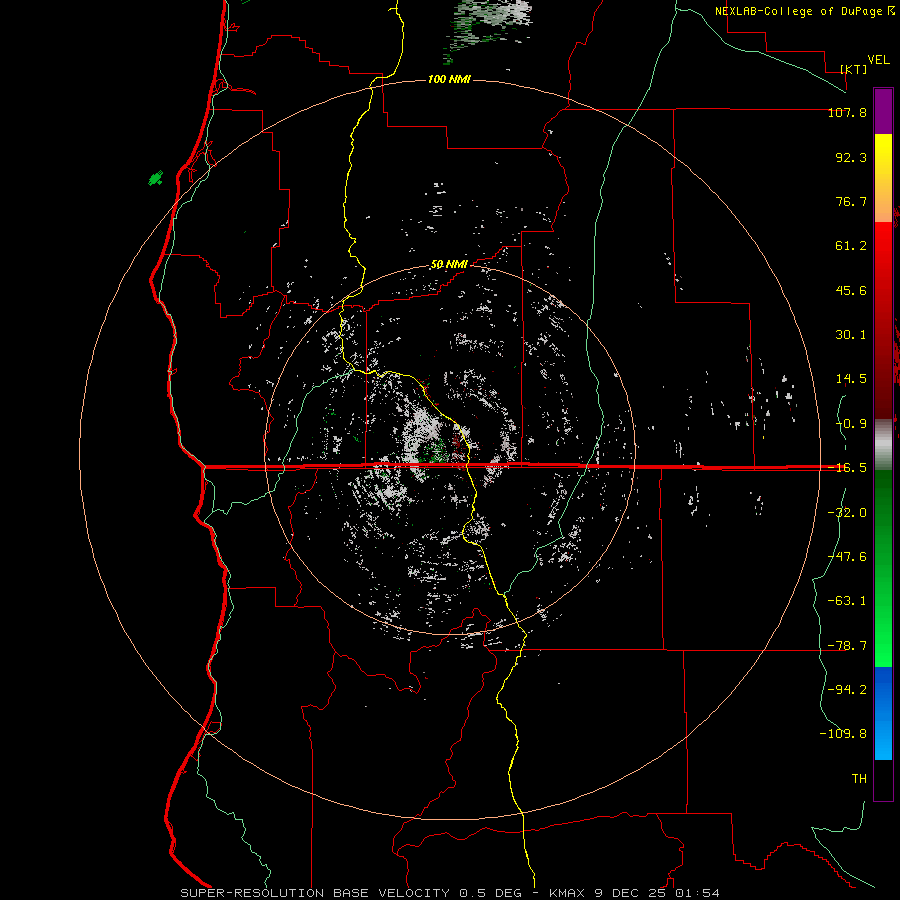The width and height of the screenshot is (900, 900).
Task: Click the 'TH' threshold label in legend
Action: coord(859,779)
